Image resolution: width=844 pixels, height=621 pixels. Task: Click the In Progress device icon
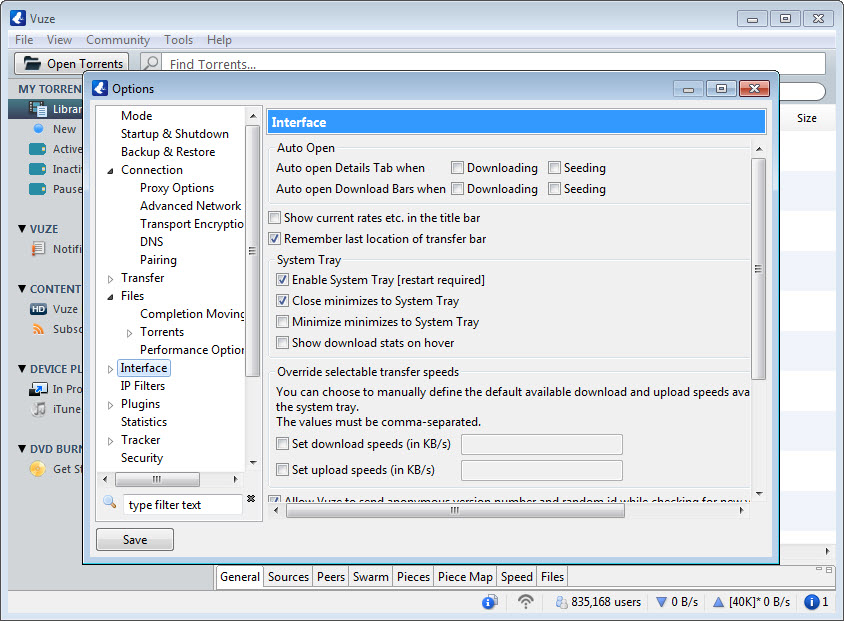[x=38, y=389]
